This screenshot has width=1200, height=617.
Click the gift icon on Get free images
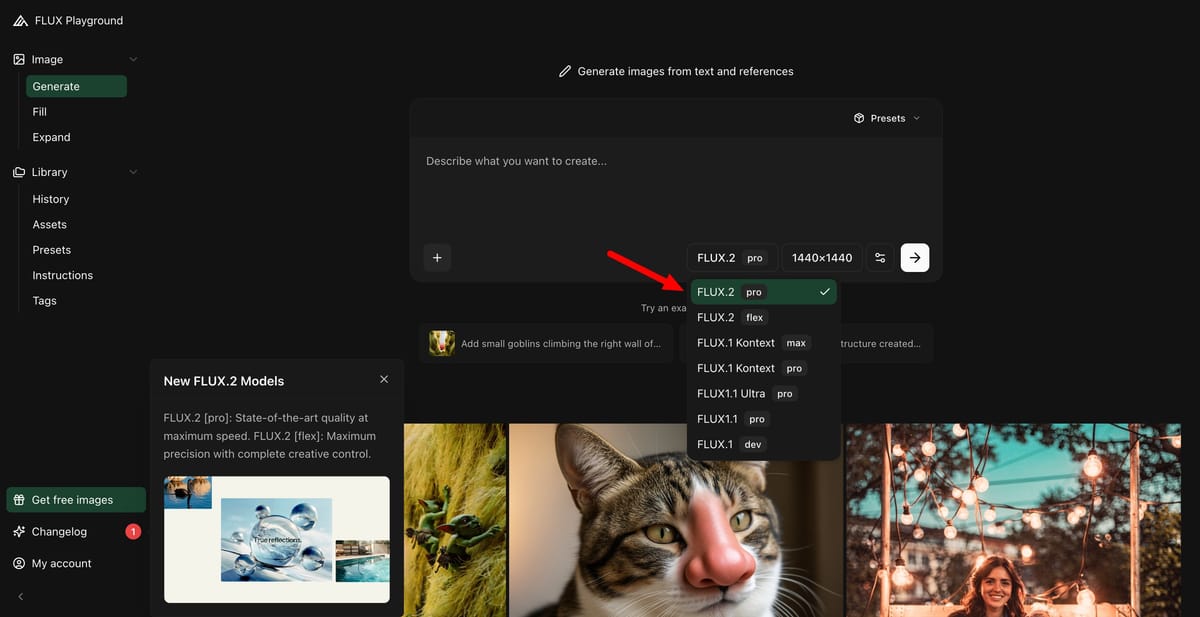[x=19, y=499]
